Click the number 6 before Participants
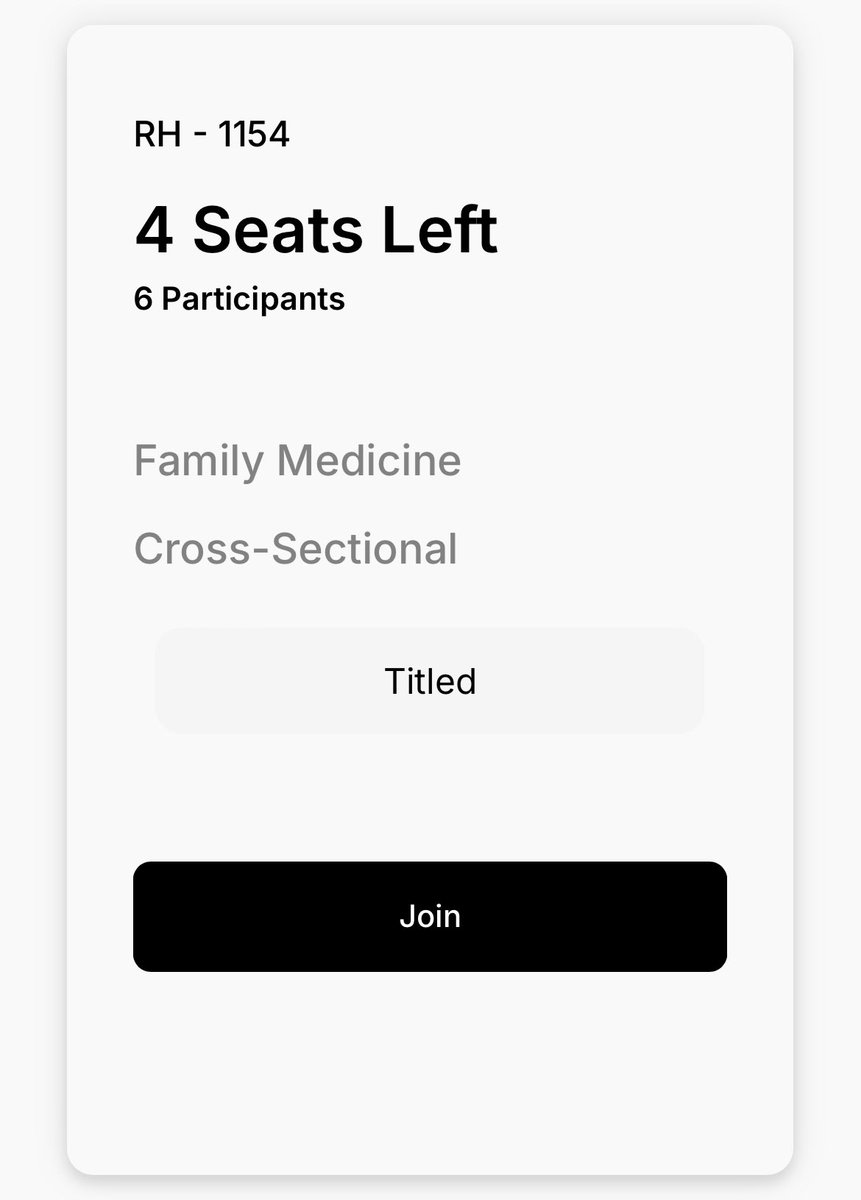The height and width of the screenshot is (1200, 861). [x=143, y=298]
